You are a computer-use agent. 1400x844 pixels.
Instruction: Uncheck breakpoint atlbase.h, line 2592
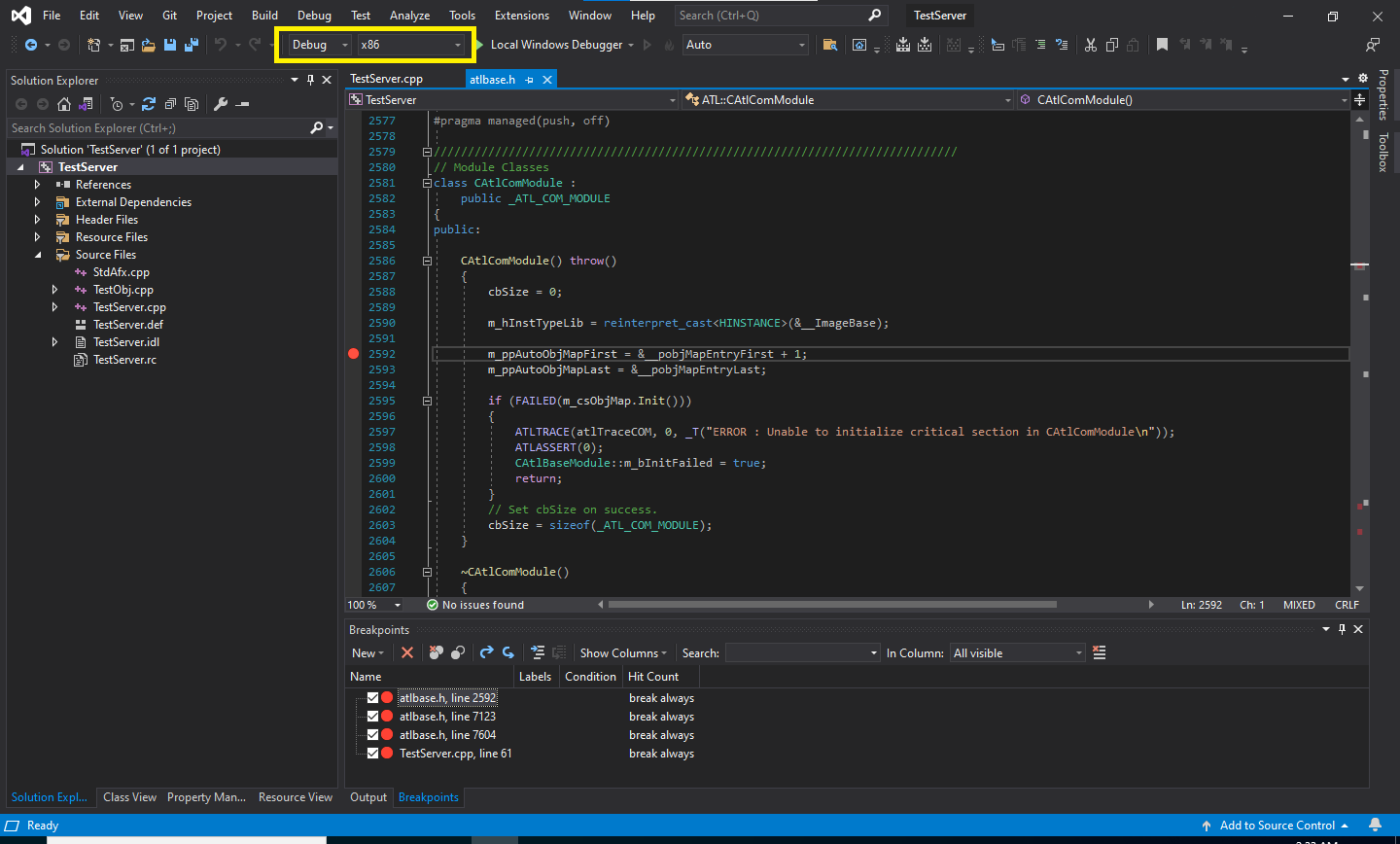click(372, 698)
